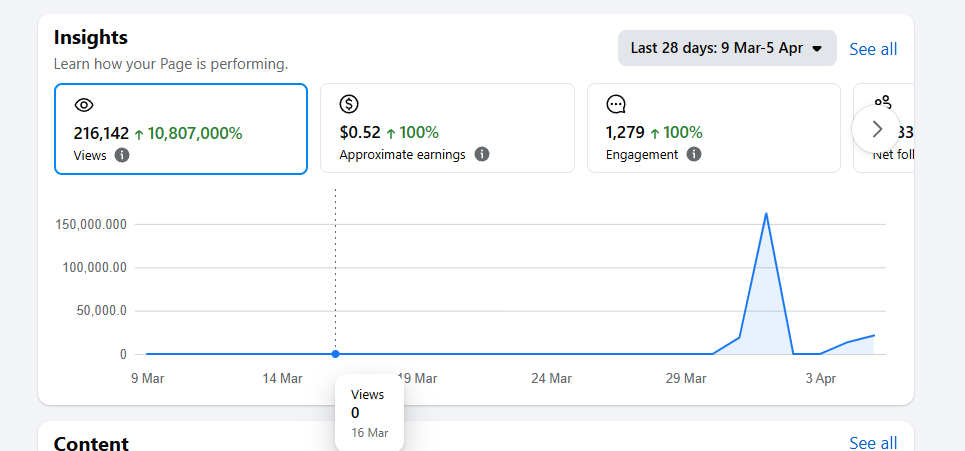This screenshot has height=451, width=965.
Task: Click info icon beside Engagement label
Action: pyautogui.click(x=694, y=154)
